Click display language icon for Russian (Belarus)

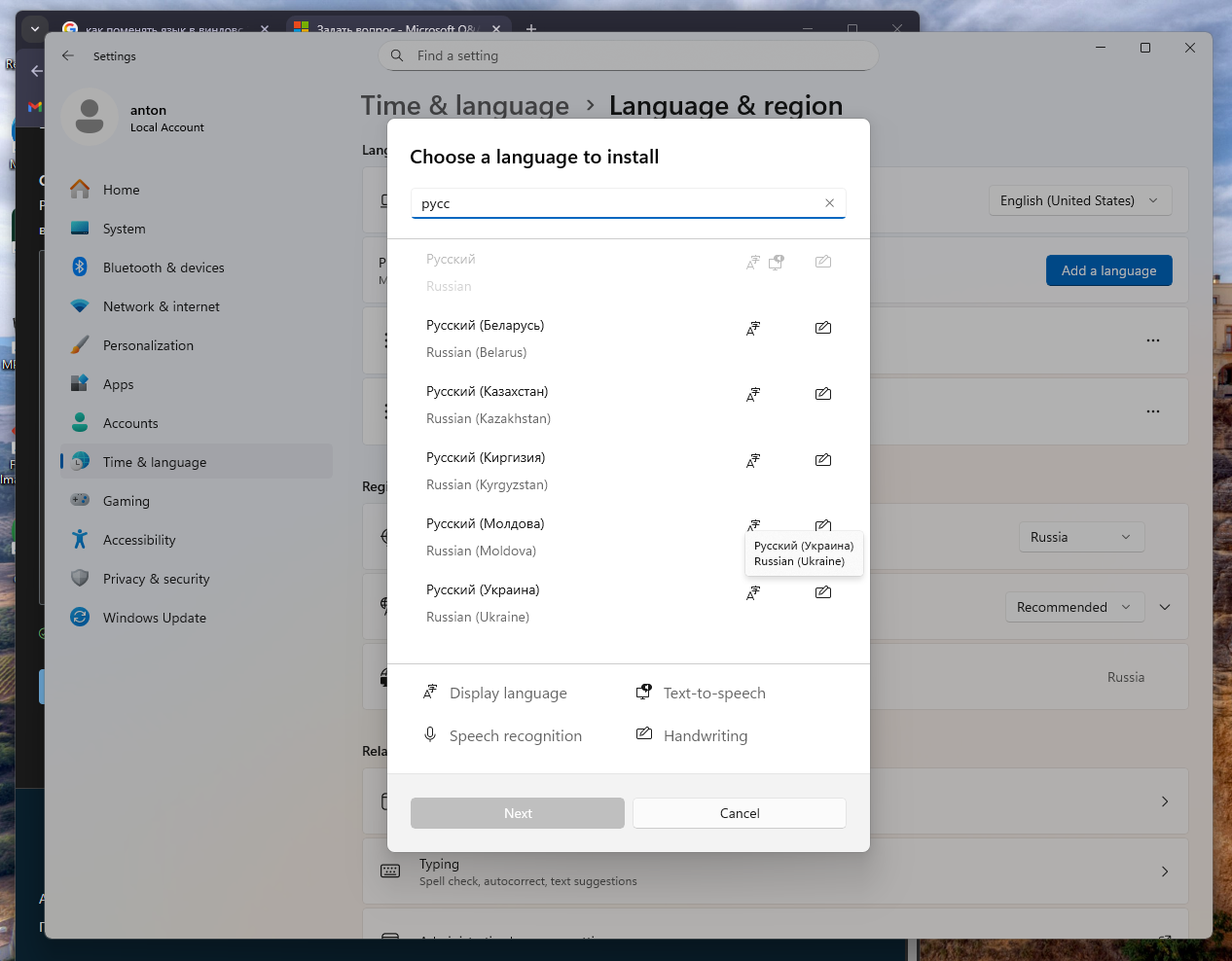[753, 328]
